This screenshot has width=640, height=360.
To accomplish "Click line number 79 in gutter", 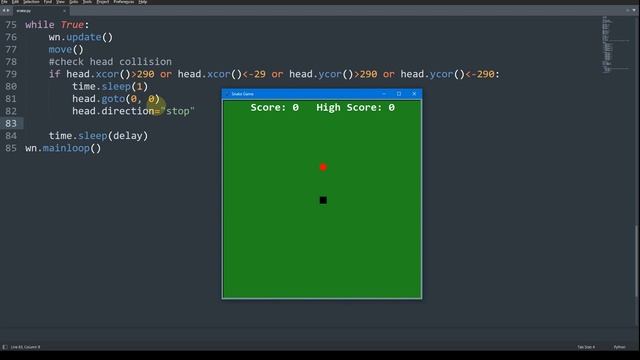I will coord(11,74).
